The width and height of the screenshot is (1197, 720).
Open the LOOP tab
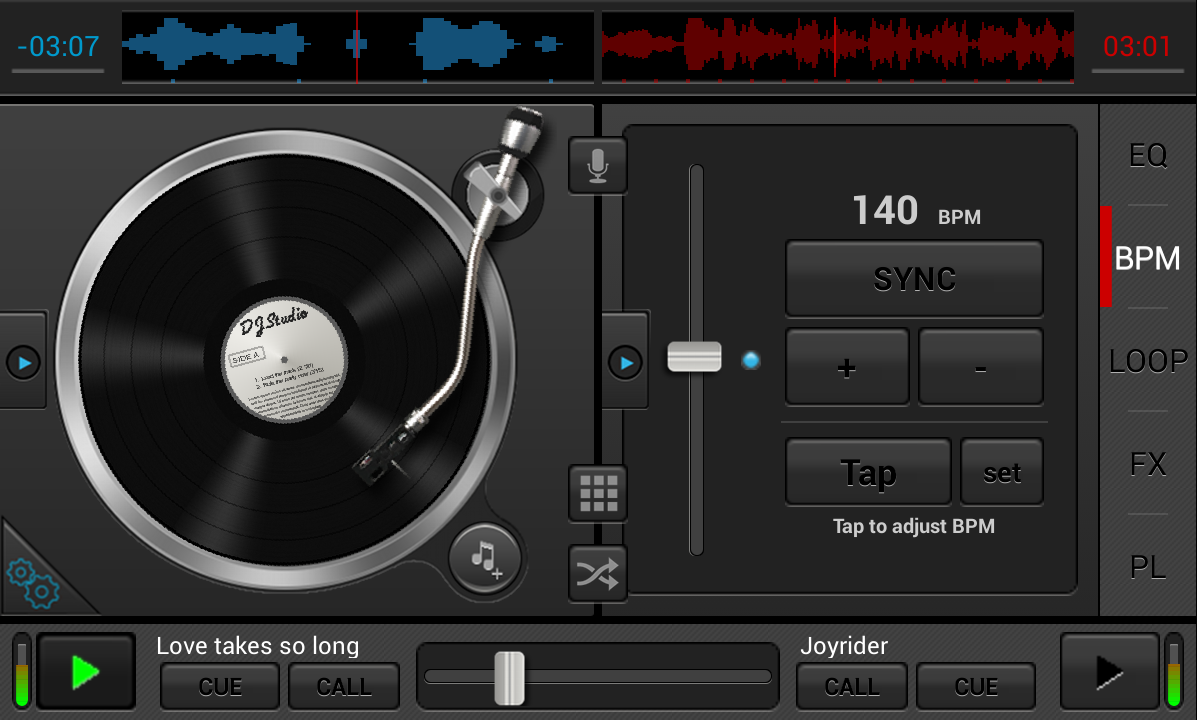point(1148,360)
